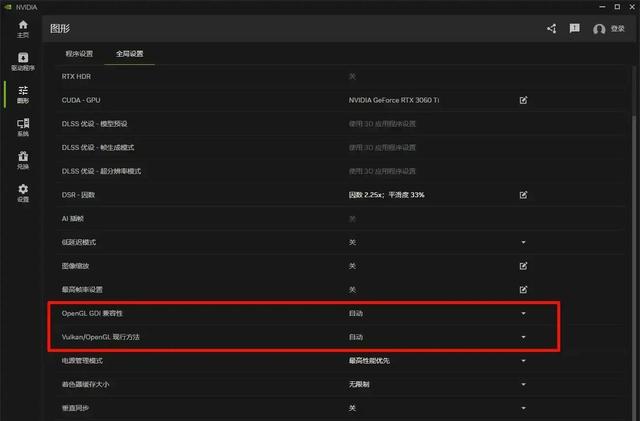The height and width of the screenshot is (421, 640).
Task: Click the 最高性能优先 power mode value
Action: [x=369, y=361]
